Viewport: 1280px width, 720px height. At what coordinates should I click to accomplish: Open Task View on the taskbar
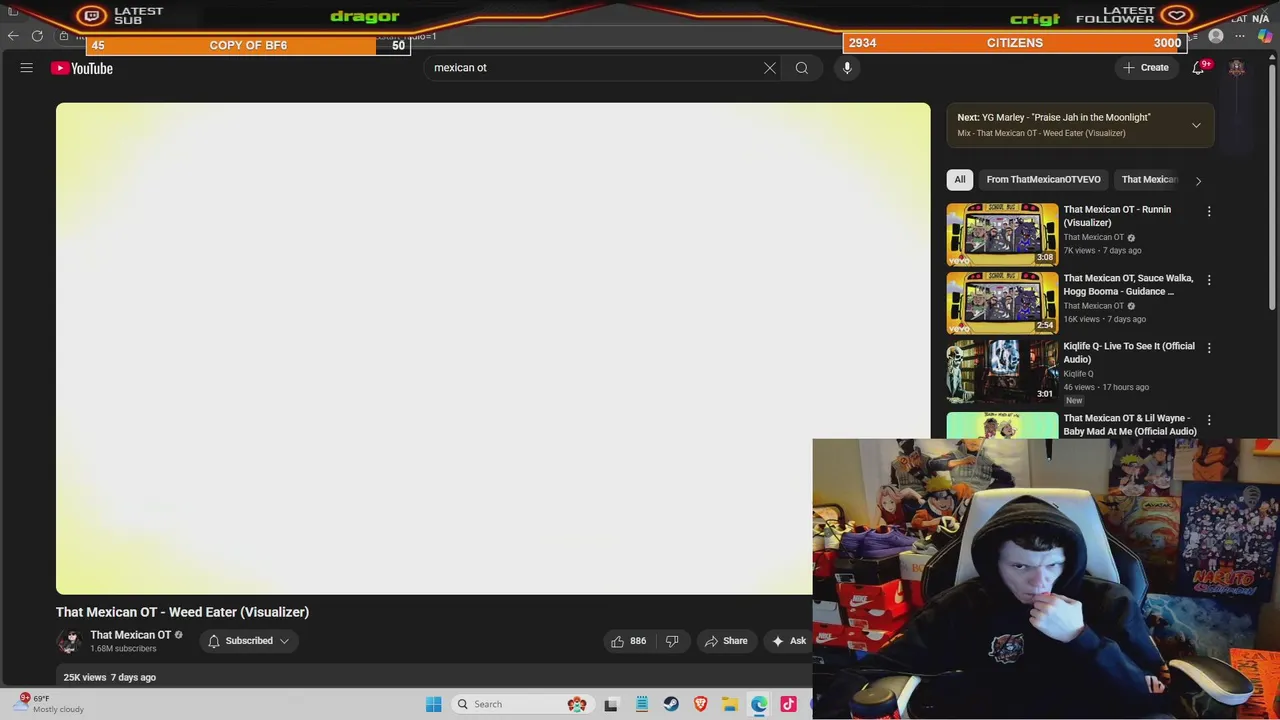coord(611,704)
